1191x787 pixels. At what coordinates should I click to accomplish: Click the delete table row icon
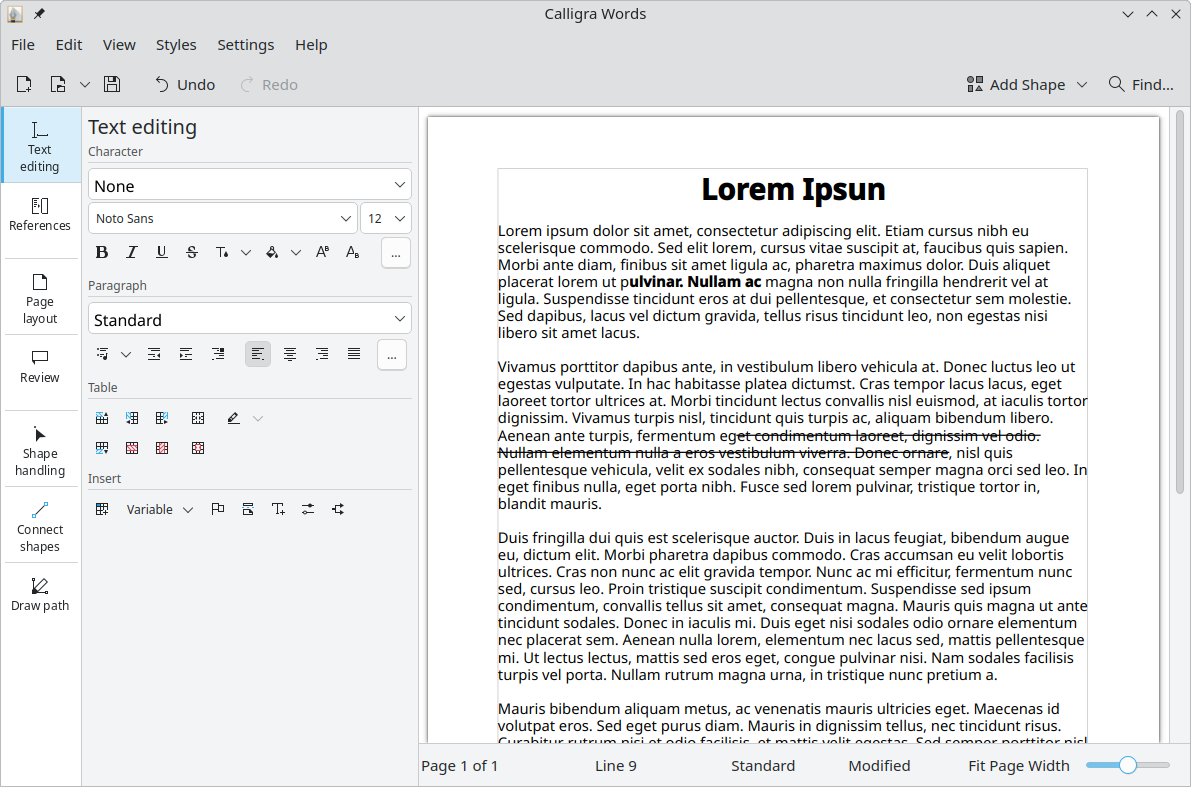pyautogui.click(x=132, y=448)
